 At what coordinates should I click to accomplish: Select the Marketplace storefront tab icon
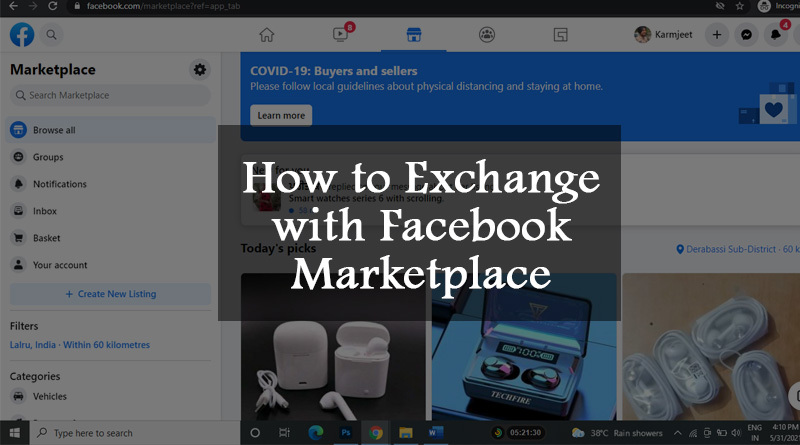[414, 35]
